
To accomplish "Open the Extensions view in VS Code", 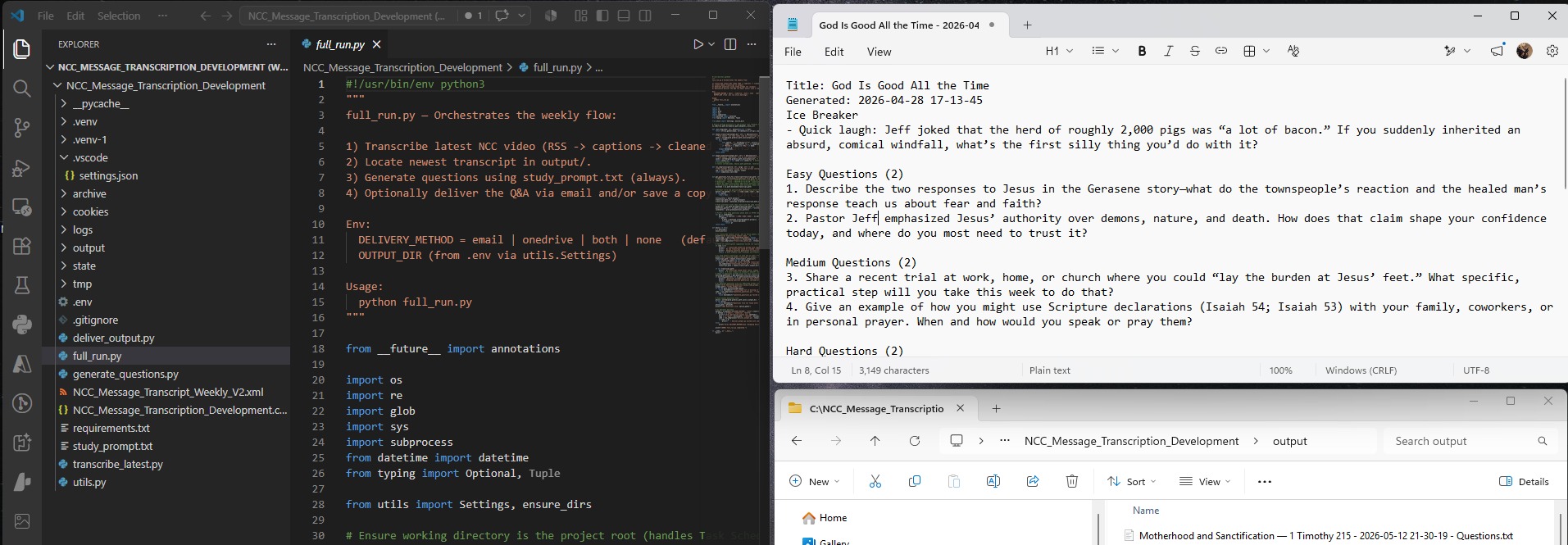I will click(x=22, y=246).
